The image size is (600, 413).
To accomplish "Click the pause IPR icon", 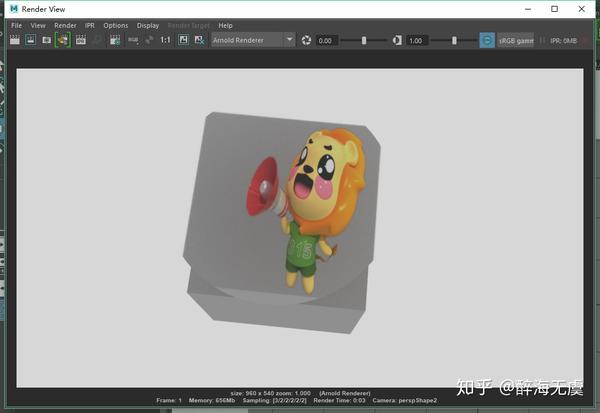I will coord(542,41).
